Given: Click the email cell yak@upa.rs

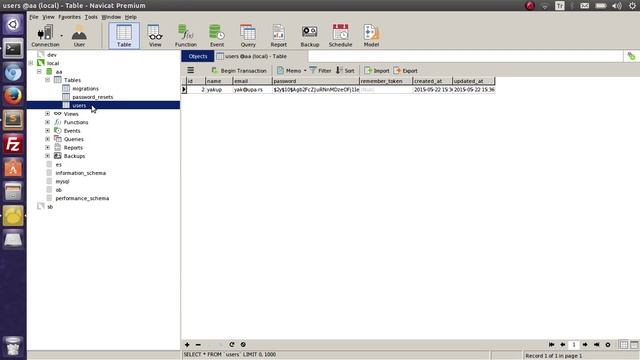Looking at the screenshot, I should point(252,89).
